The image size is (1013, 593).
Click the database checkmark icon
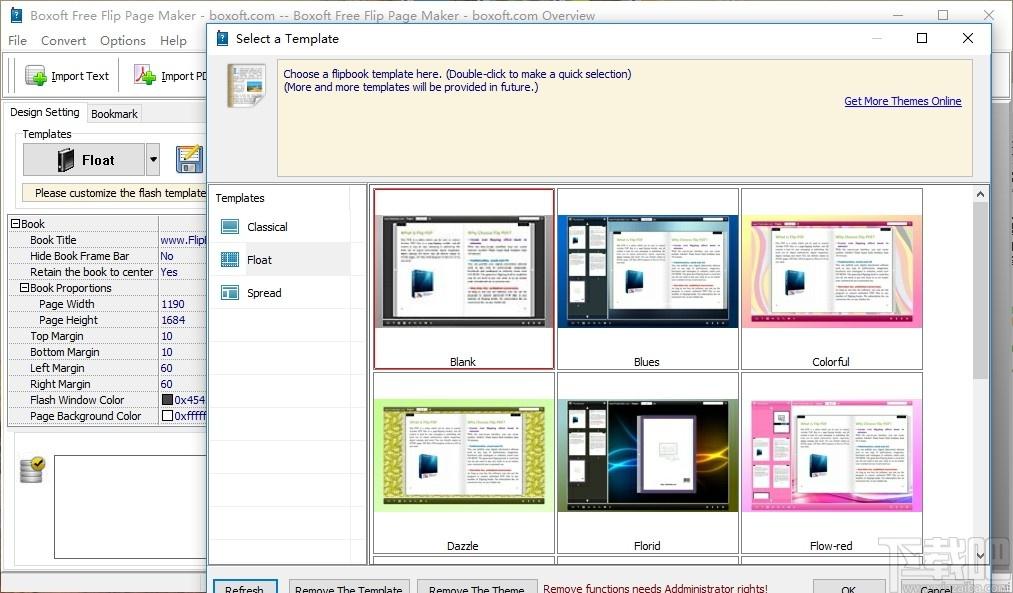tap(32, 470)
